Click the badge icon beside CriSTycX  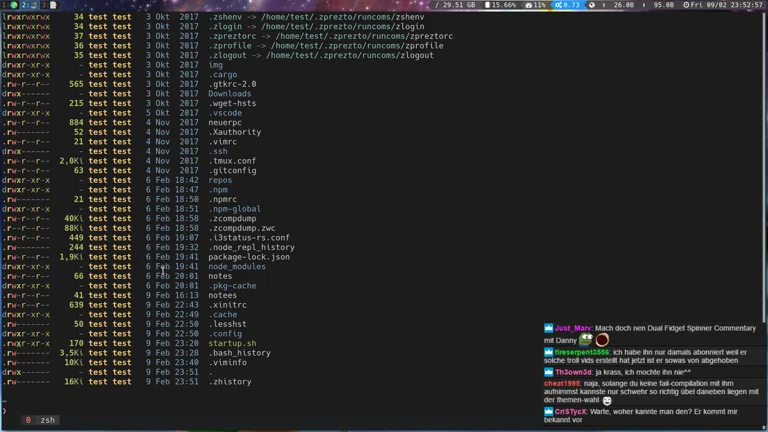coord(548,412)
